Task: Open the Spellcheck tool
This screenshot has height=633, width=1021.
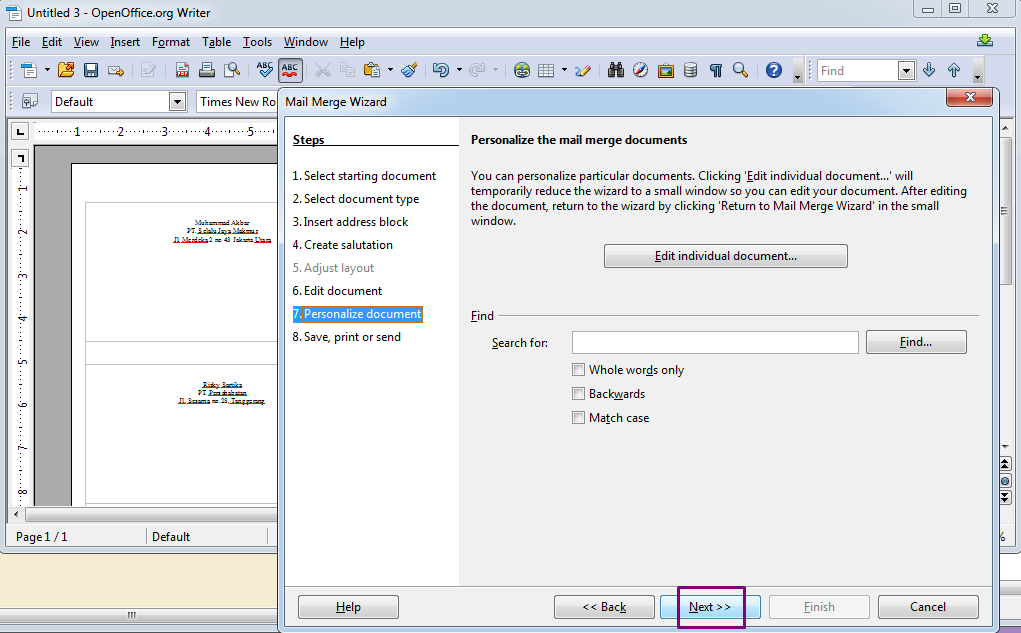Action: (x=263, y=71)
